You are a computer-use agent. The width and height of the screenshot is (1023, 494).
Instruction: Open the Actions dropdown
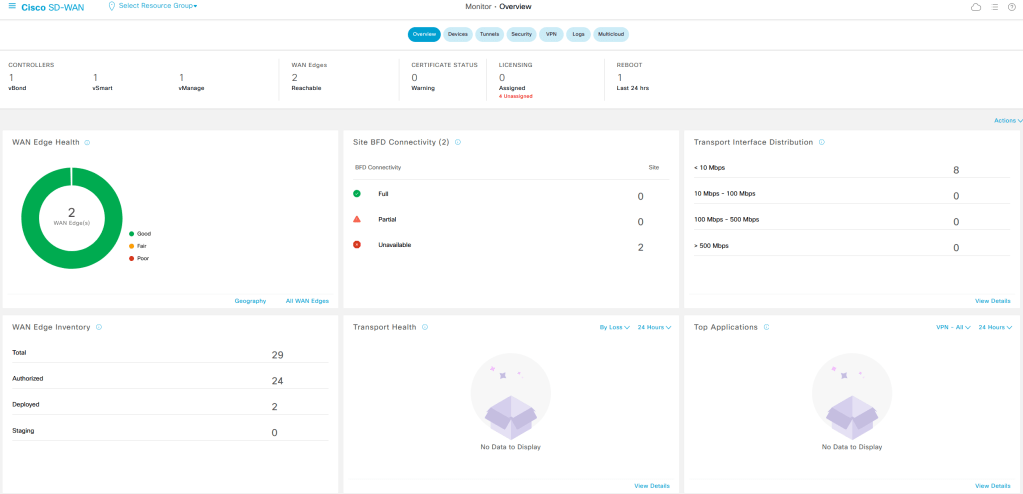click(x=1007, y=120)
